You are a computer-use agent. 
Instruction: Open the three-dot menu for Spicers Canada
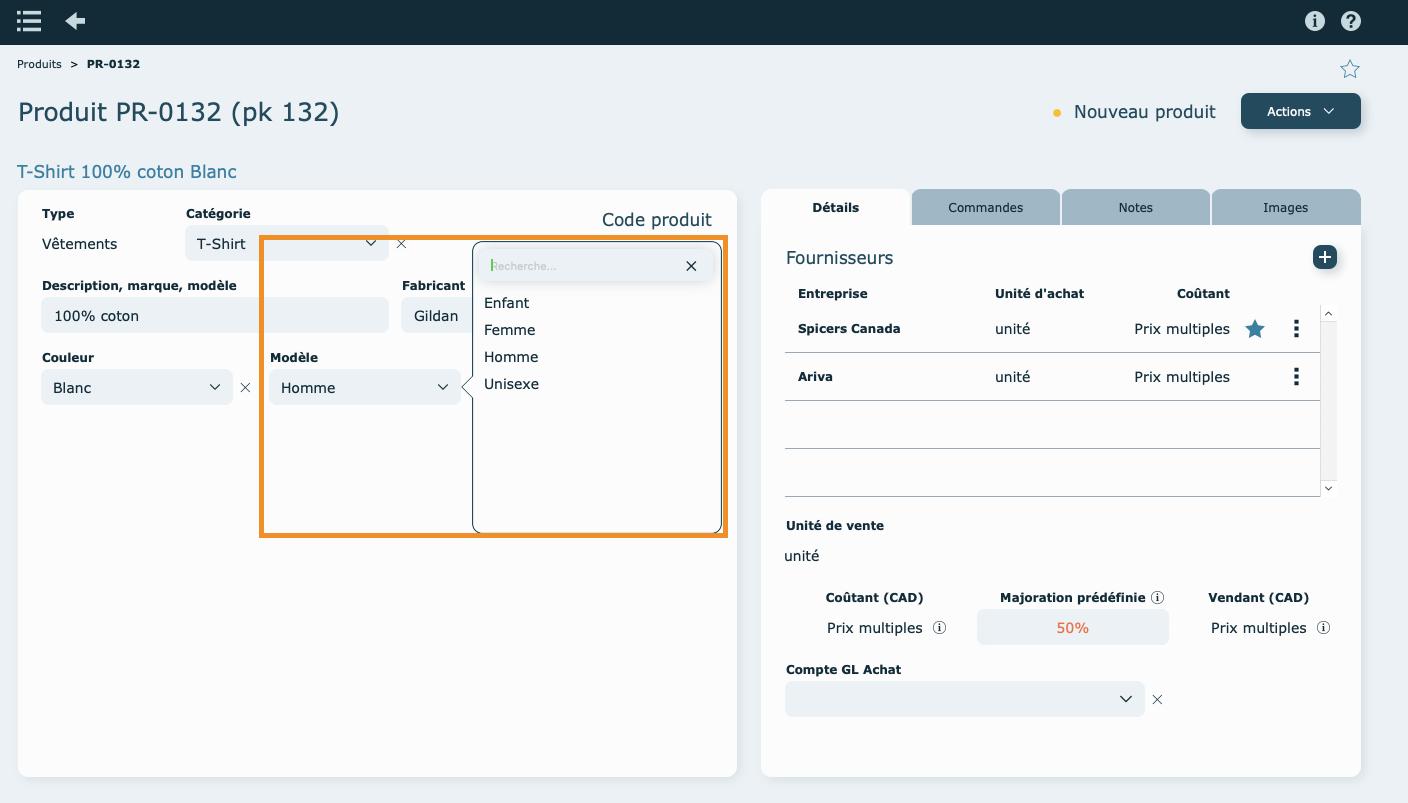click(x=1296, y=329)
